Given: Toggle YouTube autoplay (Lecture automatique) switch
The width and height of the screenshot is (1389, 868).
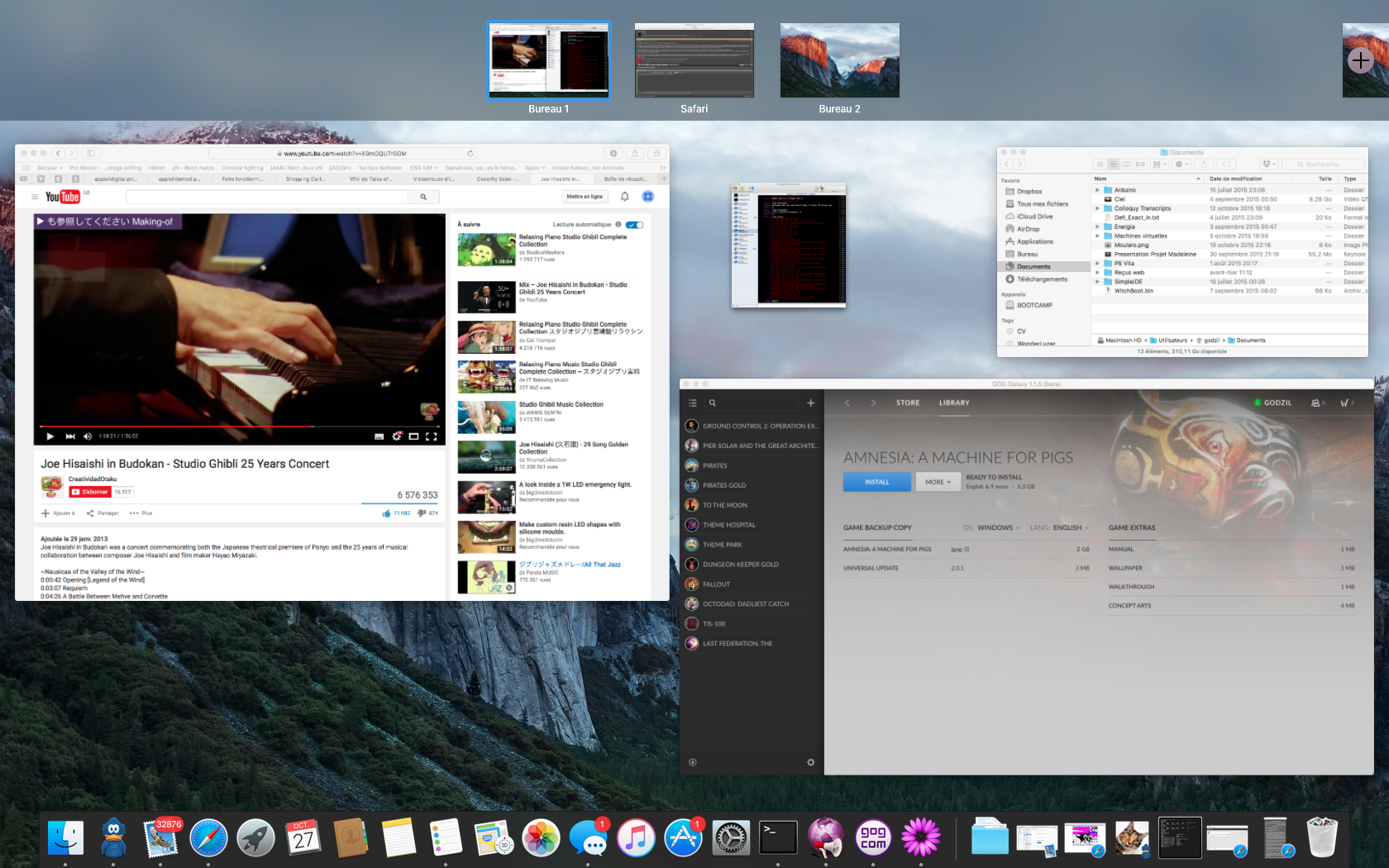Looking at the screenshot, I should (x=634, y=225).
